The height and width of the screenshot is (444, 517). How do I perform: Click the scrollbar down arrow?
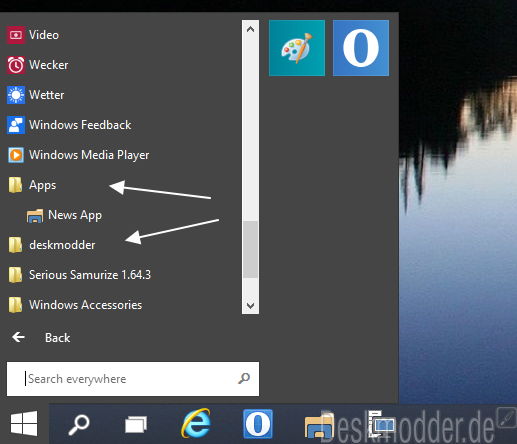pos(250,305)
